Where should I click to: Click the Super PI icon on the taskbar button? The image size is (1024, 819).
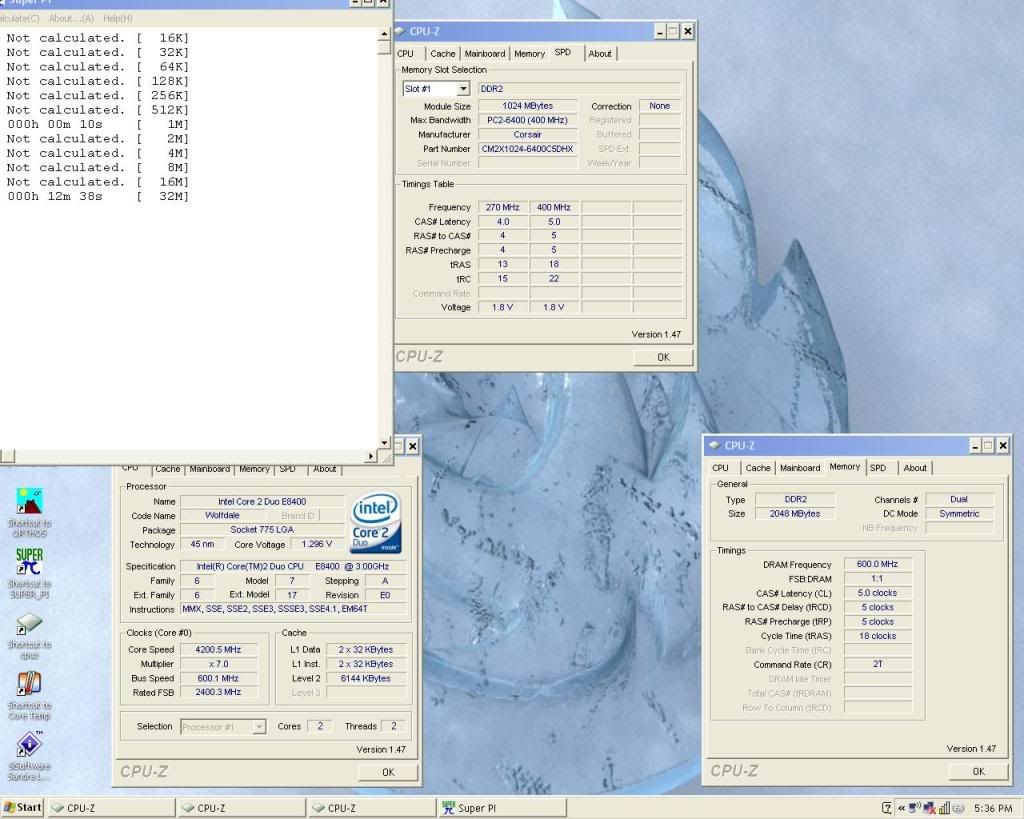[448, 808]
